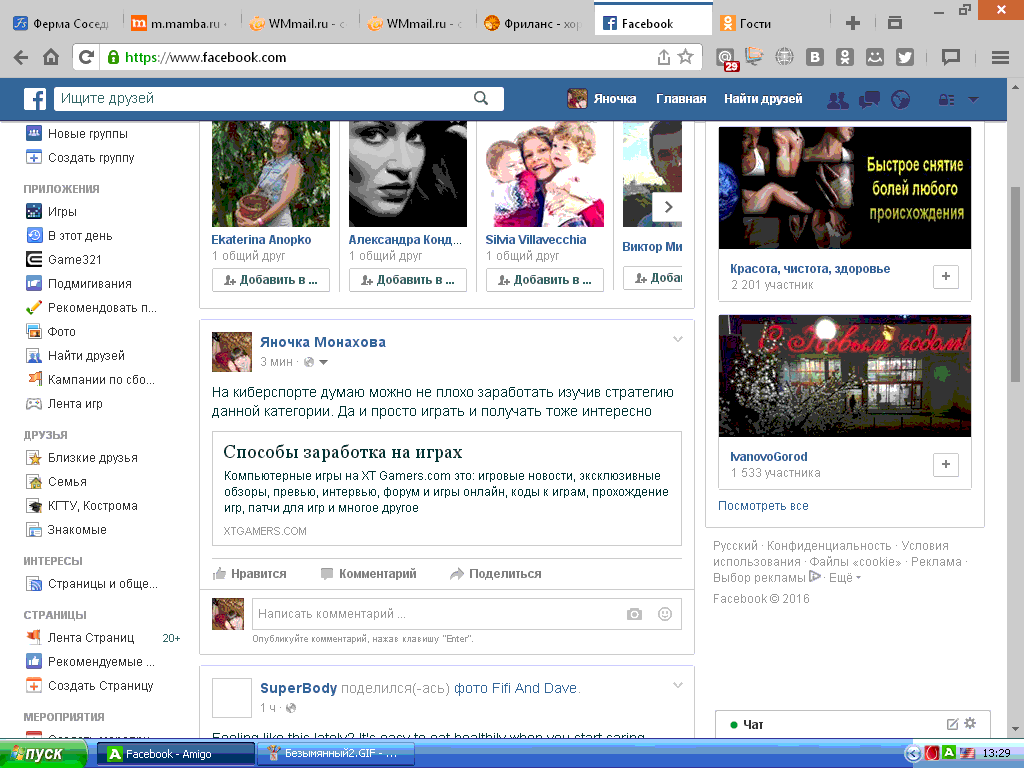Switch to m.mamba.ru tab
Screen dimensions: 1024x768
coord(178,24)
